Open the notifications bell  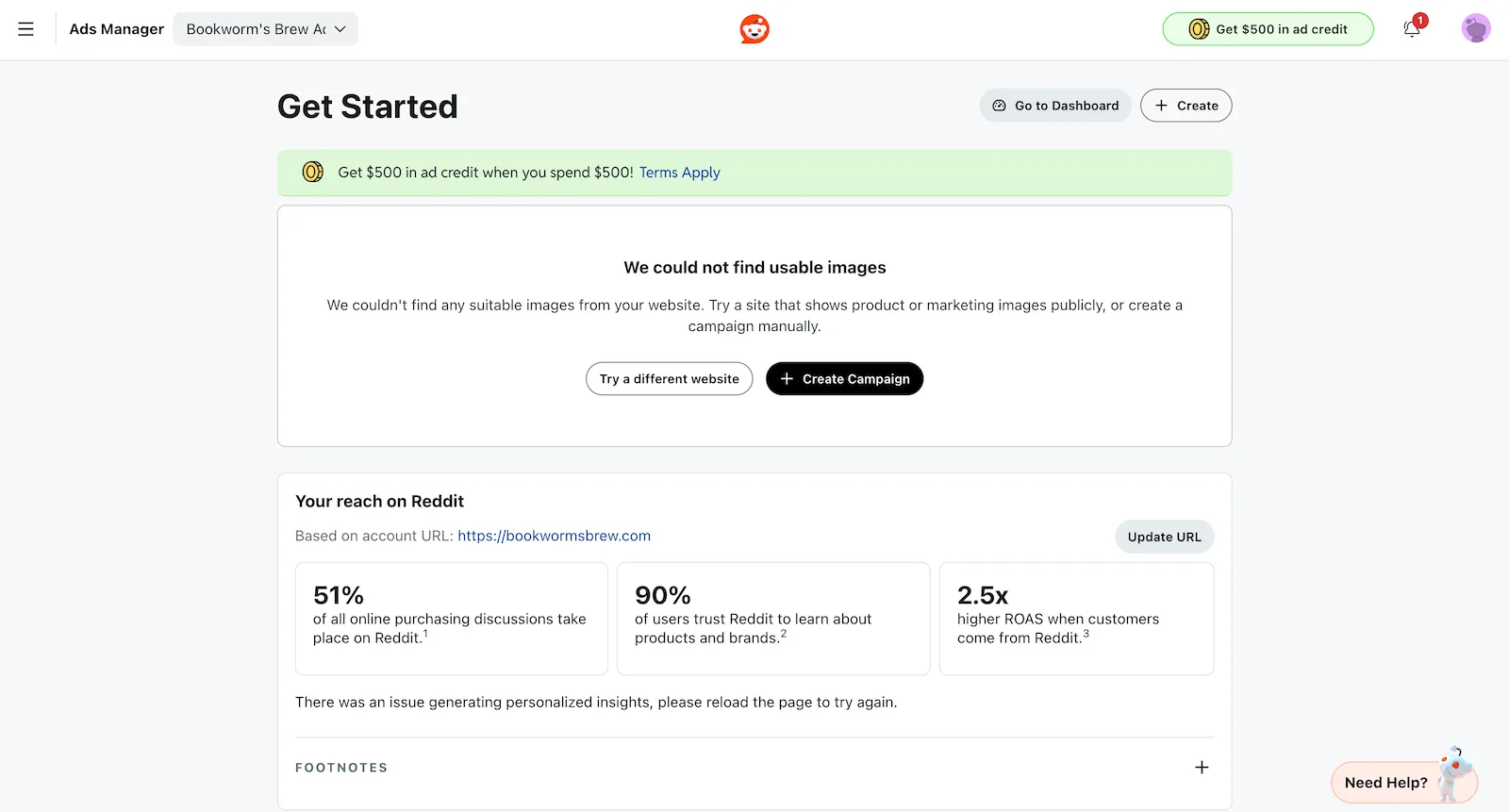[1412, 29]
